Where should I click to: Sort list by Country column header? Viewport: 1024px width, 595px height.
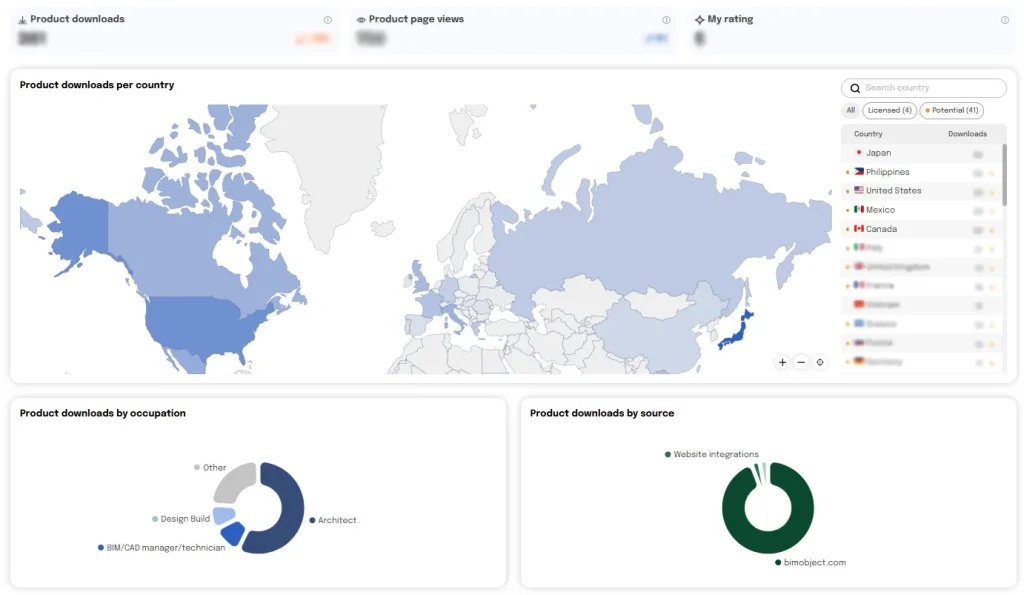(x=868, y=134)
